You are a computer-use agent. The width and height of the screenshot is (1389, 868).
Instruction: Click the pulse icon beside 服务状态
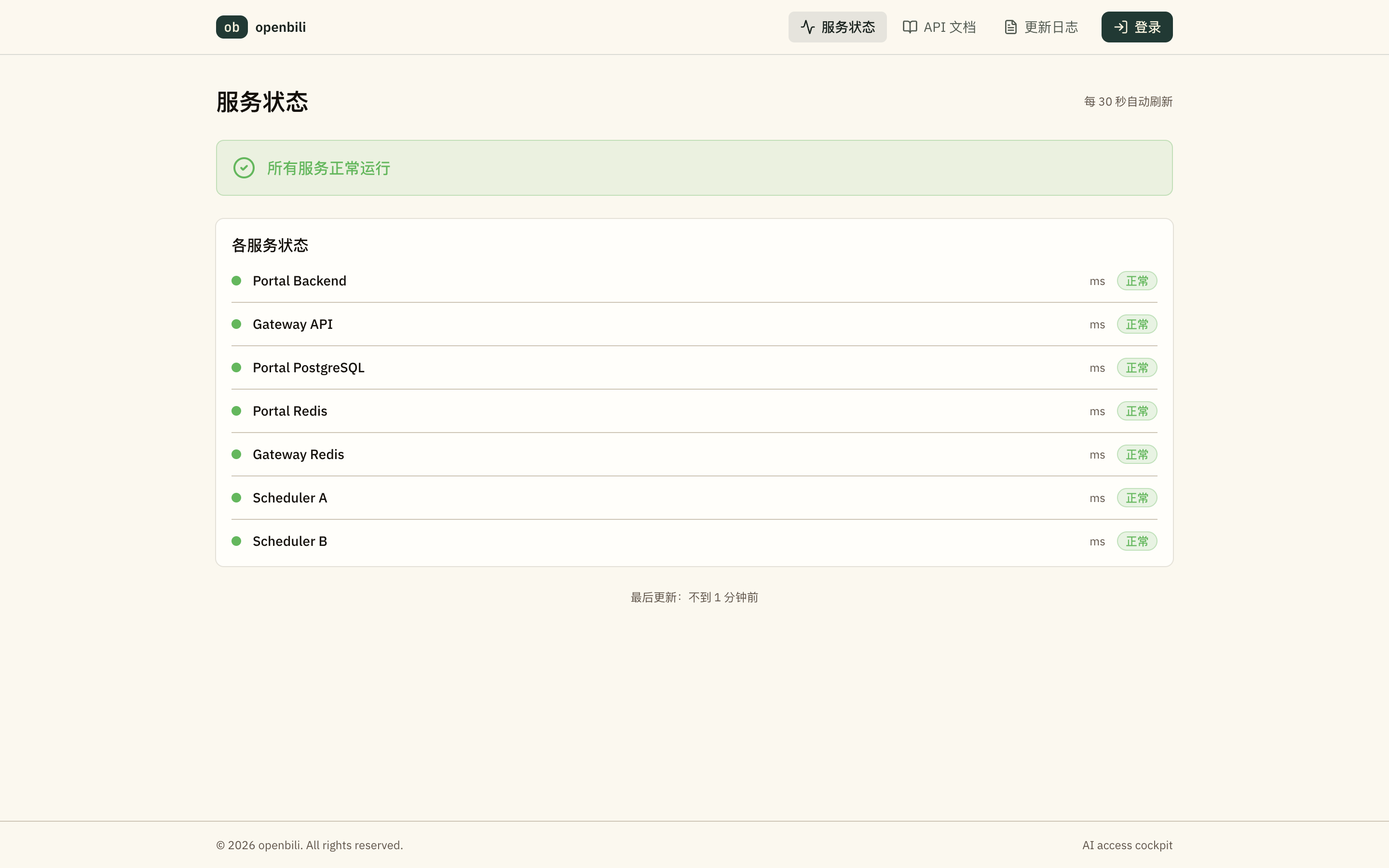(807, 27)
